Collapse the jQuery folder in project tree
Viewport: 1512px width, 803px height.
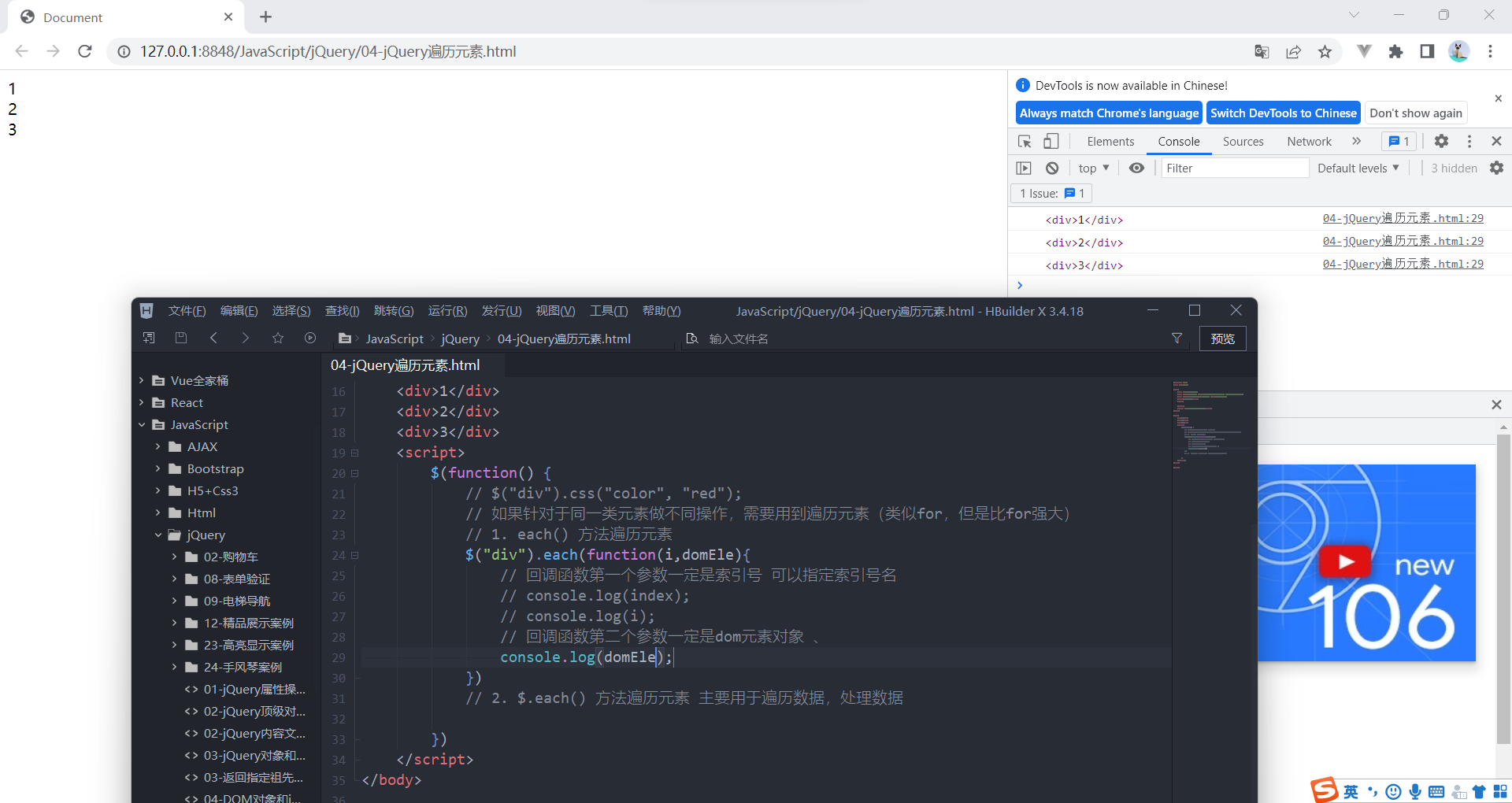pos(160,535)
